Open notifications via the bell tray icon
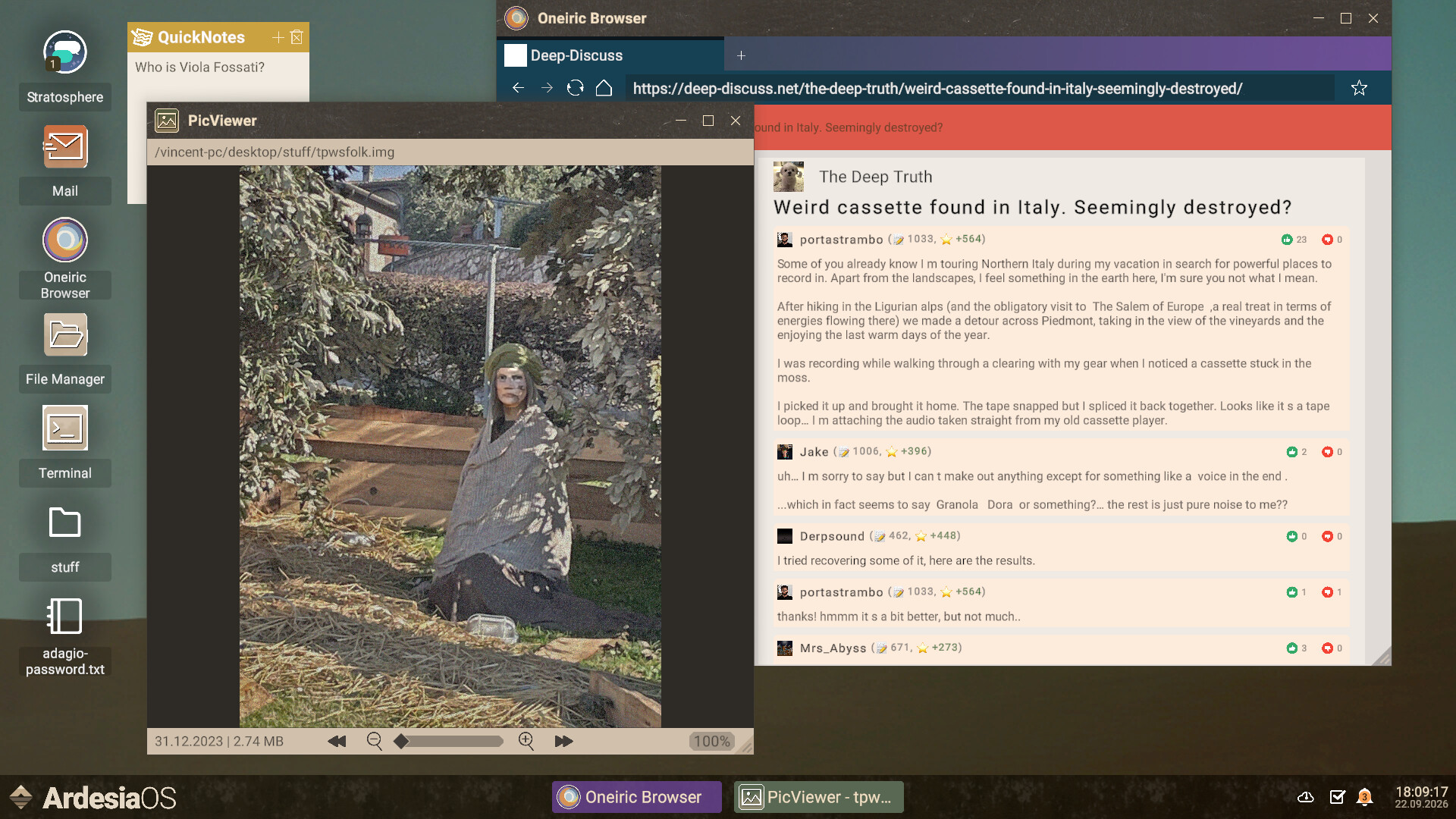1456x819 pixels. click(1365, 797)
